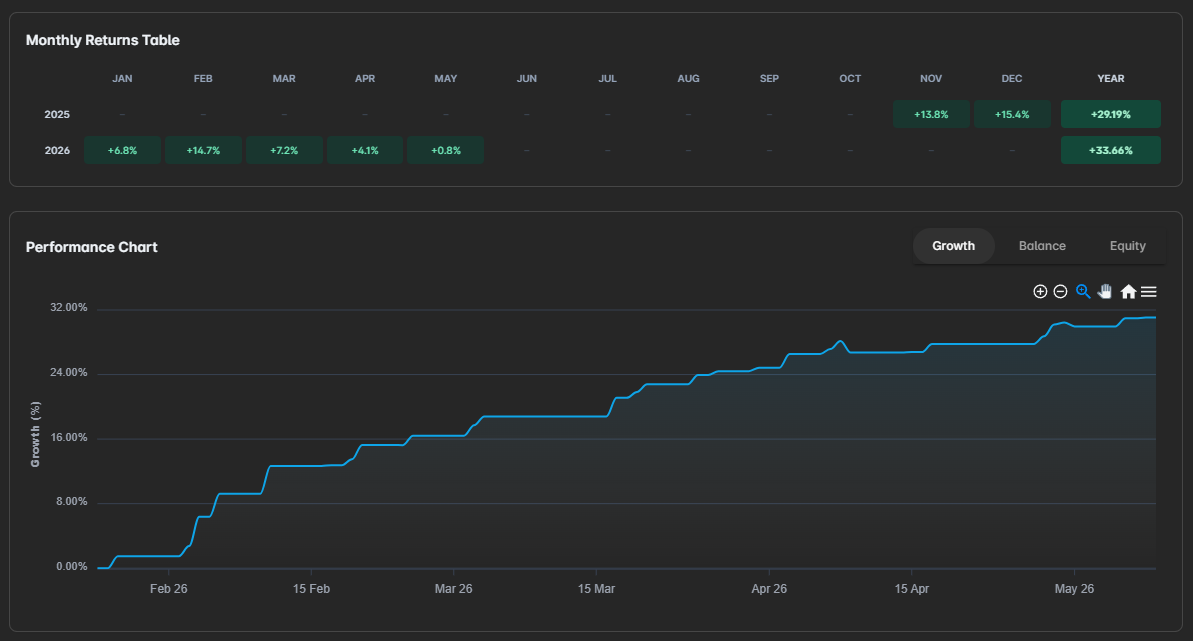
Task: Select the December 2025 +15.4% cell
Action: pyautogui.click(x=1012, y=114)
